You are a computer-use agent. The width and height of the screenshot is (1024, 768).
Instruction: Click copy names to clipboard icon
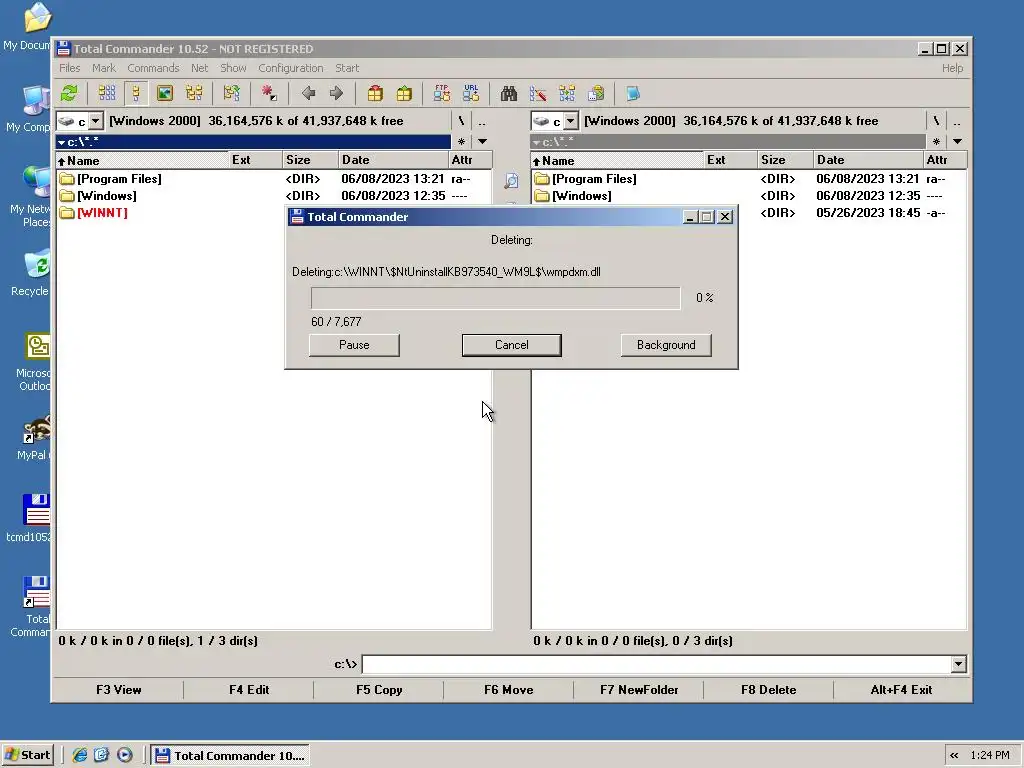[x=596, y=93]
